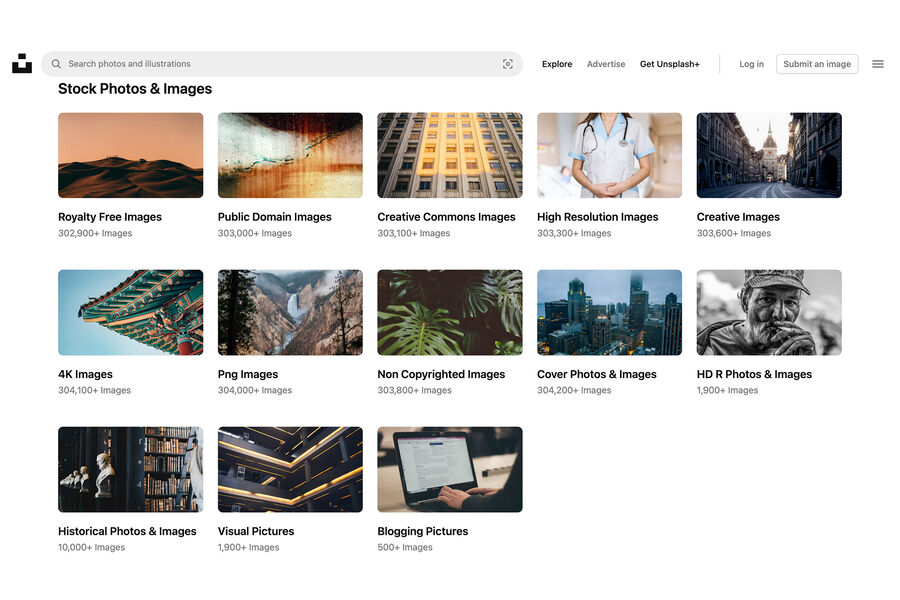This screenshot has height=600, width=900.
Task: Click the 10,000+ Images count text
Action: pos(91,548)
